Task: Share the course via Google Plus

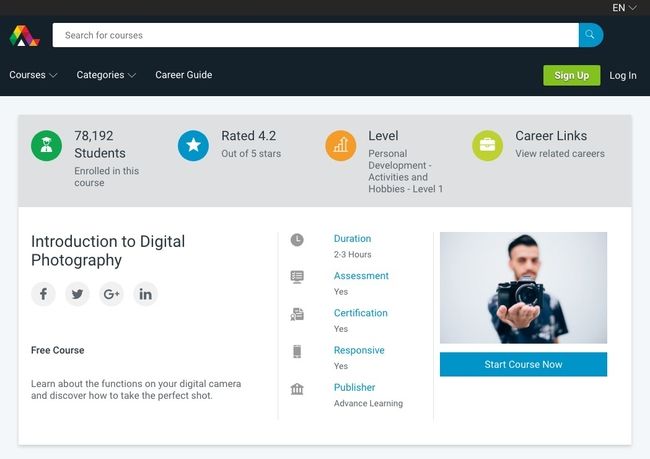Action: click(111, 294)
